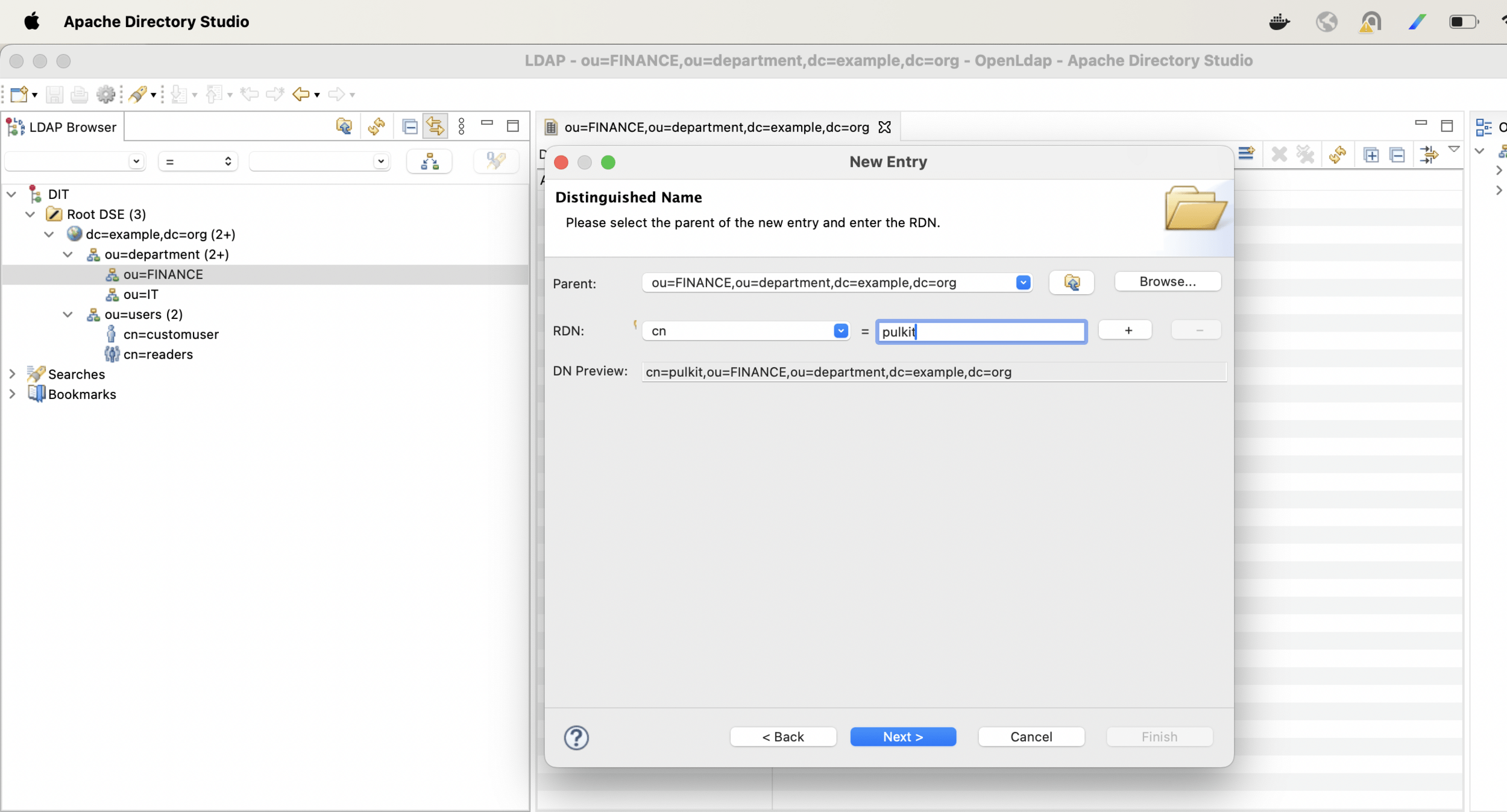This screenshot has height=812, width=1507.
Task: Click the RDN value input field
Action: [981, 332]
